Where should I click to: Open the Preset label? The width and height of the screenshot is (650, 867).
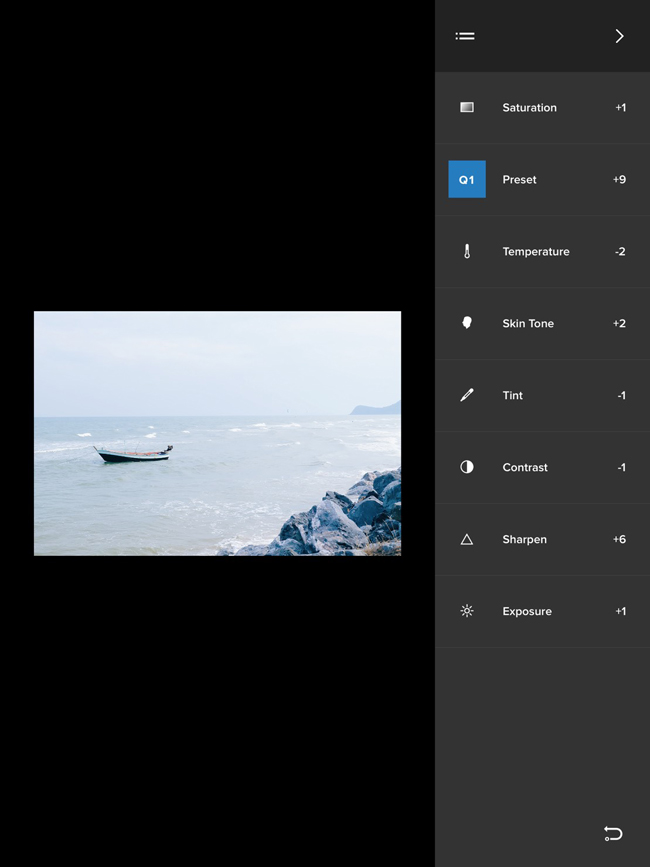pyautogui.click(x=520, y=180)
